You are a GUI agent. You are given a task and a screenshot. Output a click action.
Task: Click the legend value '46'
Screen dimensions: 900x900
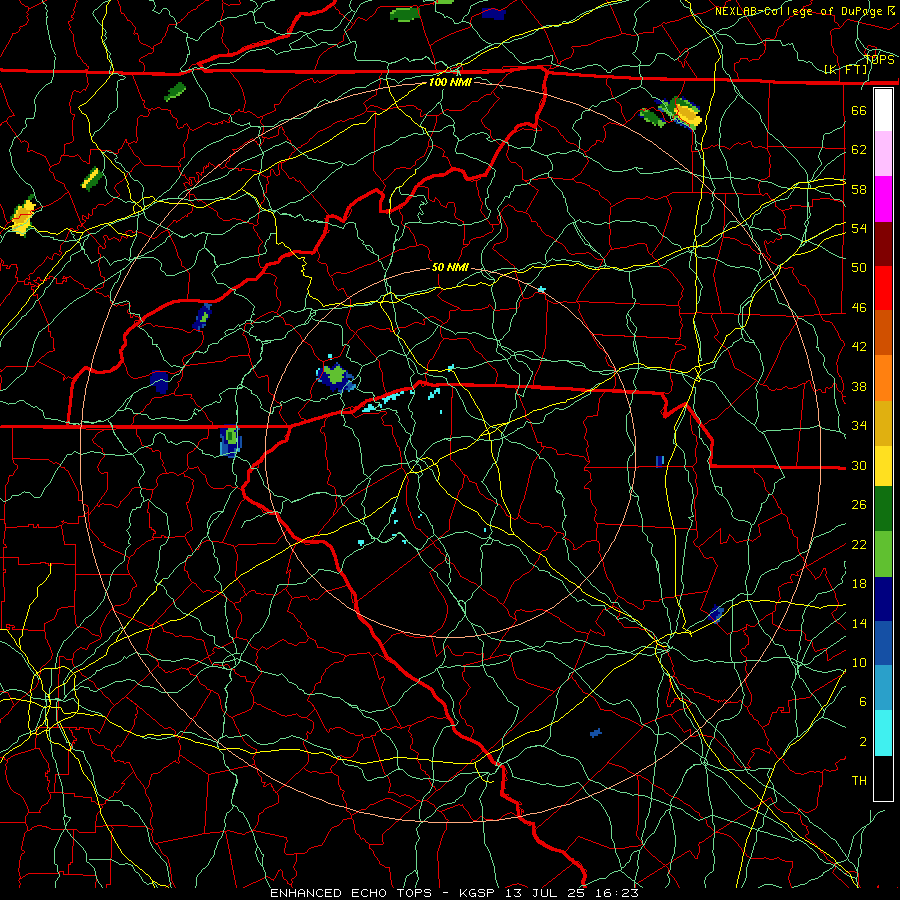[859, 308]
